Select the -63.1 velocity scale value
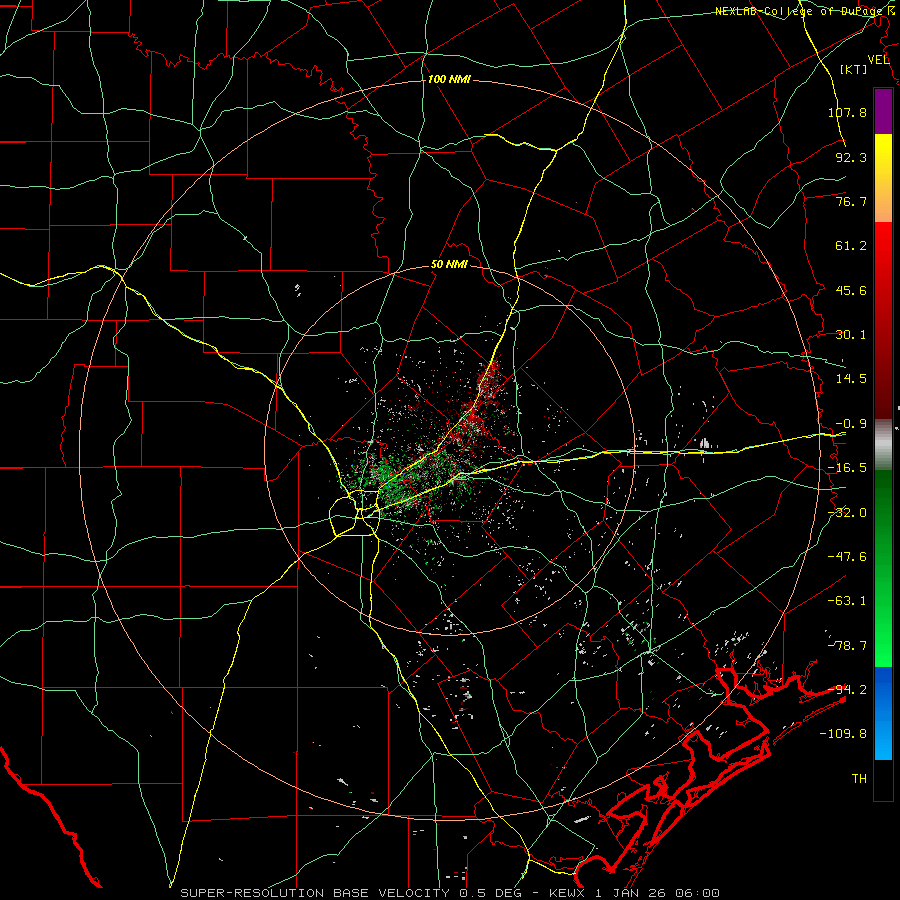This screenshot has width=900, height=900. 847,601
